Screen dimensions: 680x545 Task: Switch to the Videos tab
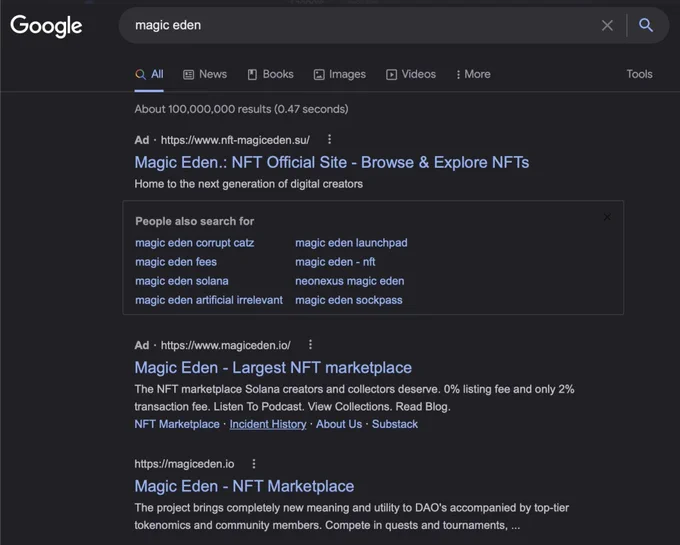411,74
